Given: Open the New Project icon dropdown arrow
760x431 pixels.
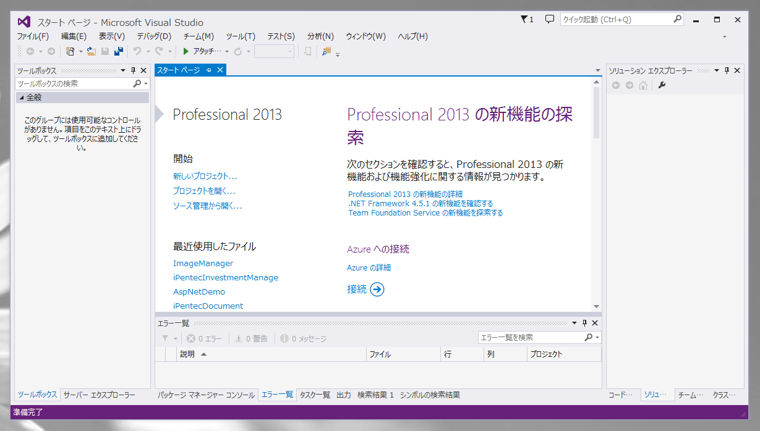Looking at the screenshot, I should pyautogui.click(x=80, y=51).
